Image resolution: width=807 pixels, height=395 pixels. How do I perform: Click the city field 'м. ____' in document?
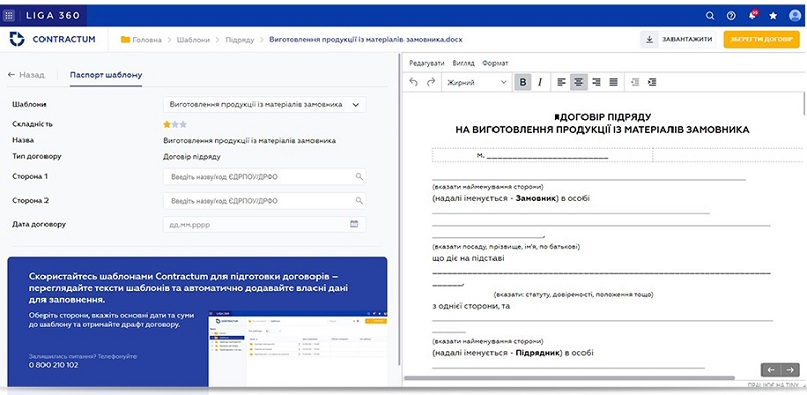542,155
